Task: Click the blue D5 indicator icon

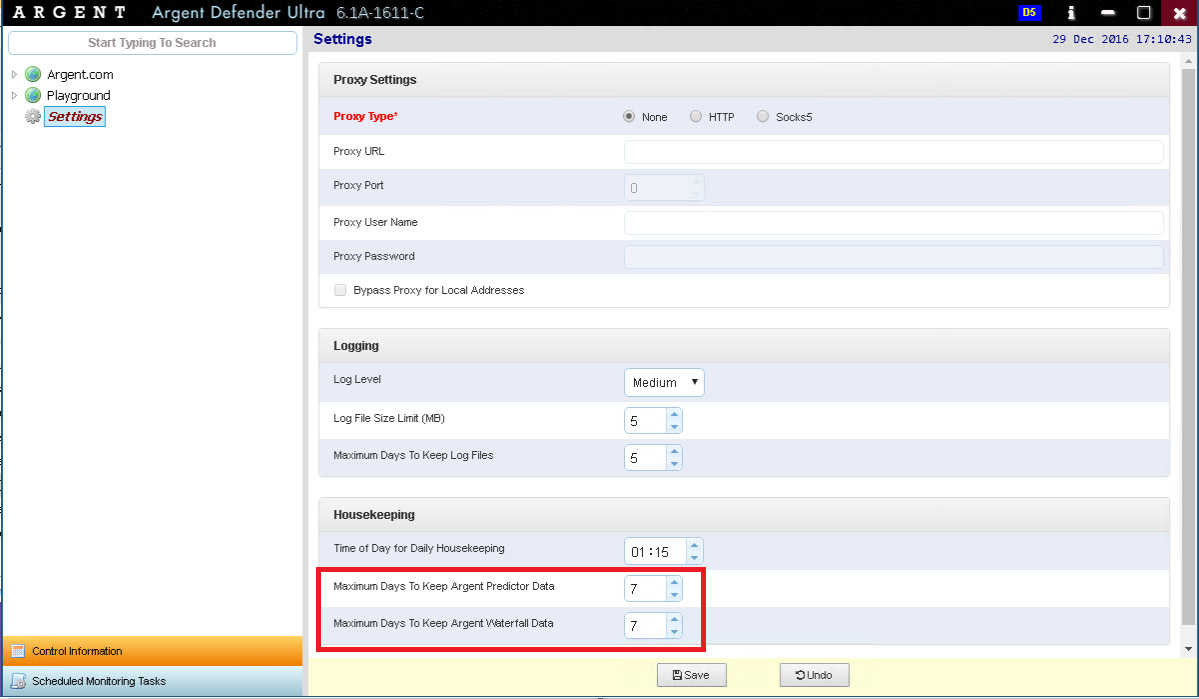Action: pos(1029,13)
